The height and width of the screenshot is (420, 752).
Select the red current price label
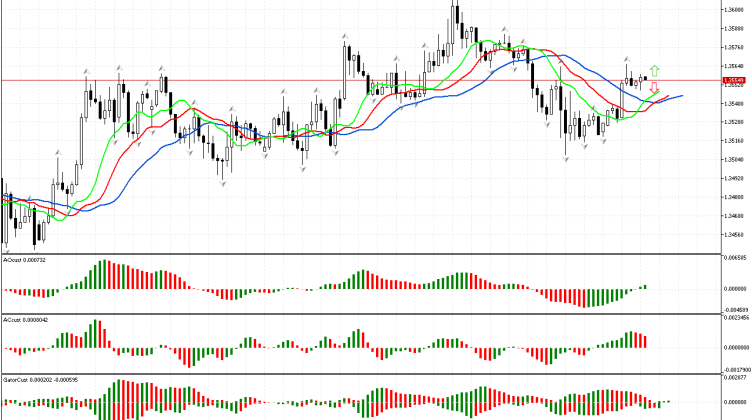click(x=735, y=79)
